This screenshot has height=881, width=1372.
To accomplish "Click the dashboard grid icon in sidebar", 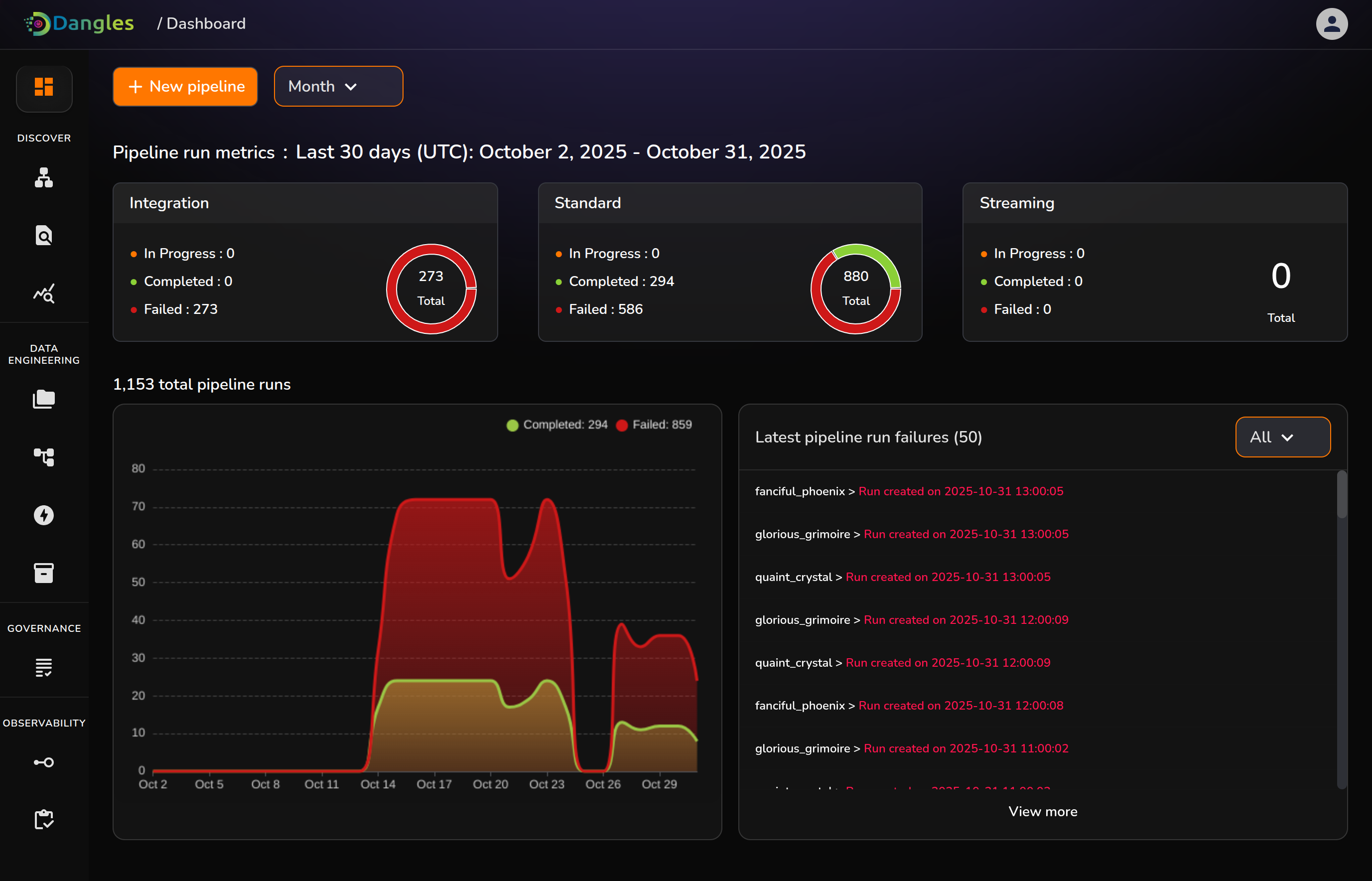I will [x=44, y=88].
